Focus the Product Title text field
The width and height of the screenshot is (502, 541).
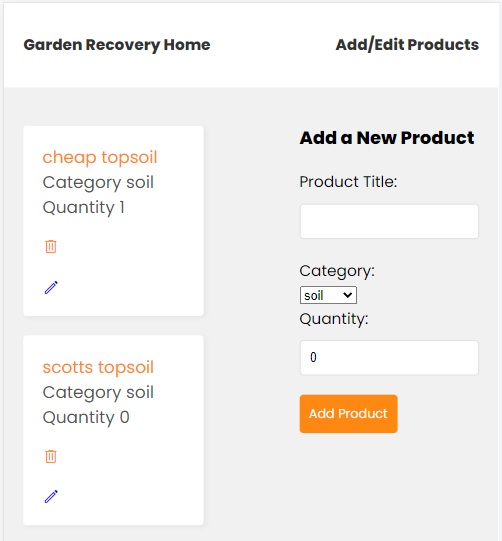389,221
